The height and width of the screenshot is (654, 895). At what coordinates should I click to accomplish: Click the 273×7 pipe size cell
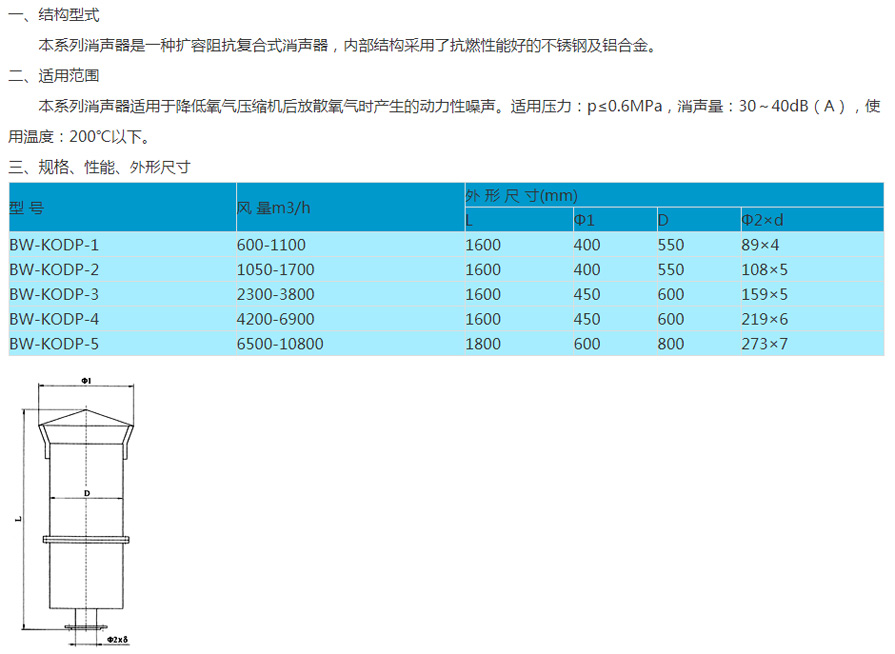[764, 344]
